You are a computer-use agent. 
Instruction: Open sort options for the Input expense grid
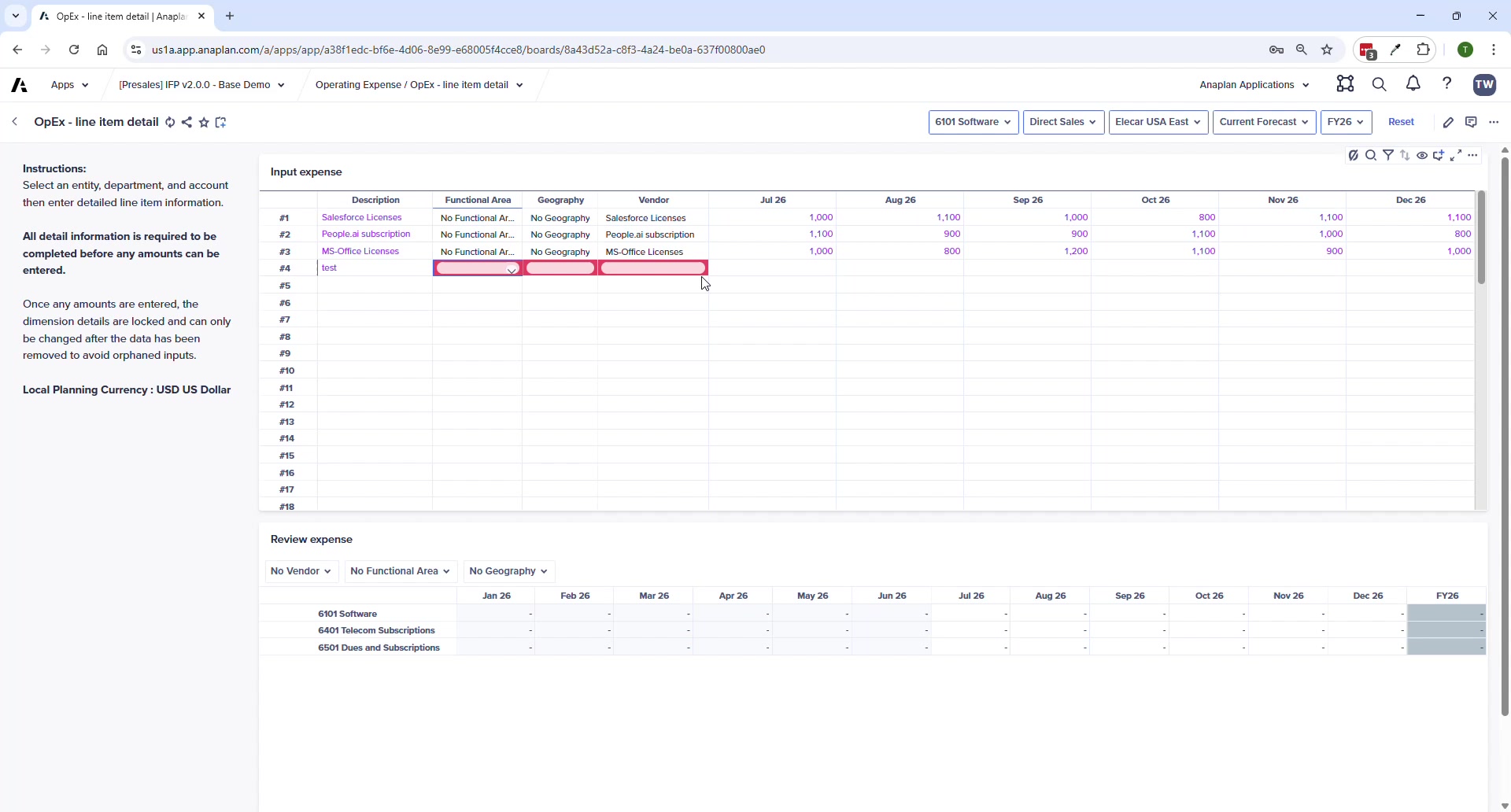point(1406,155)
